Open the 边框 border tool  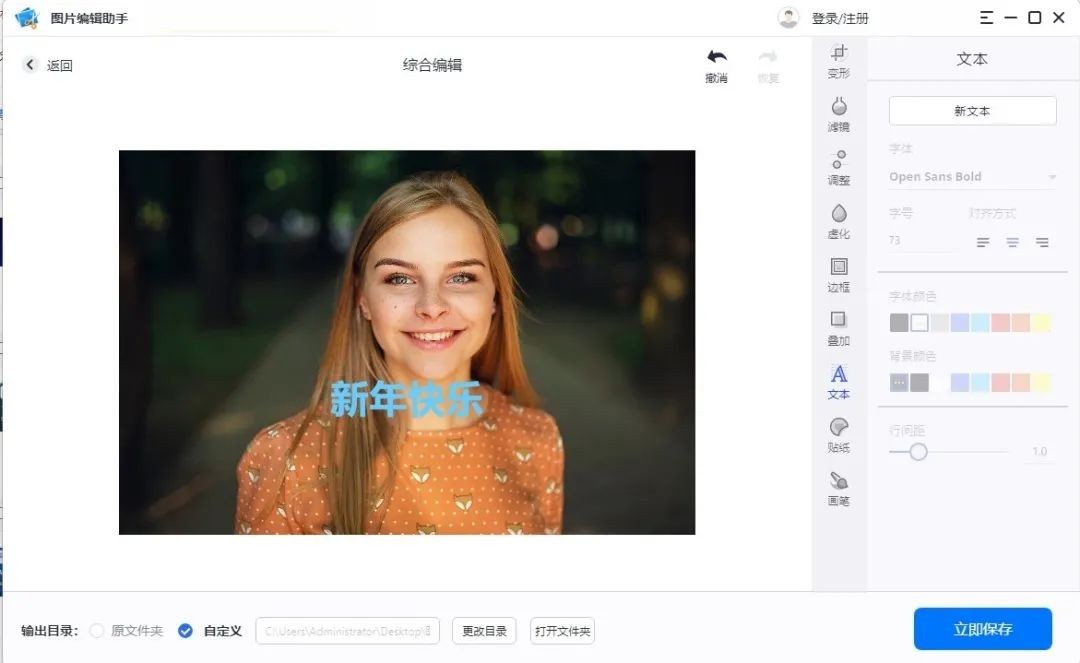pyautogui.click(x=839, y=274)
